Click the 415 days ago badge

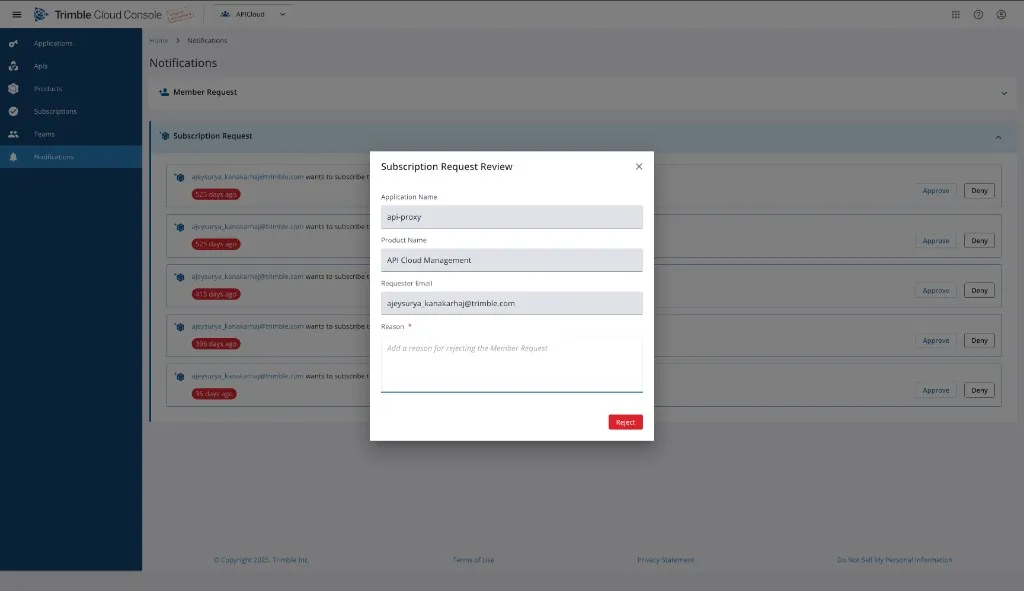[216, 294]
